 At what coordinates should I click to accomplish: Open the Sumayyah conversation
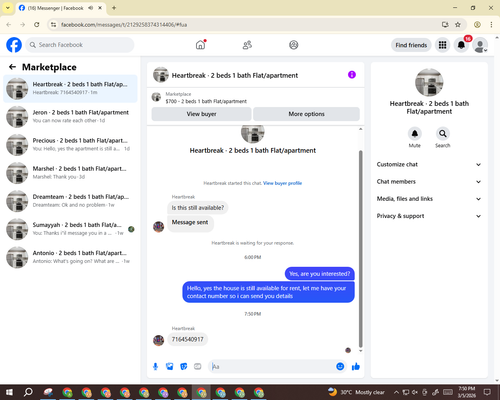point(70,229)
